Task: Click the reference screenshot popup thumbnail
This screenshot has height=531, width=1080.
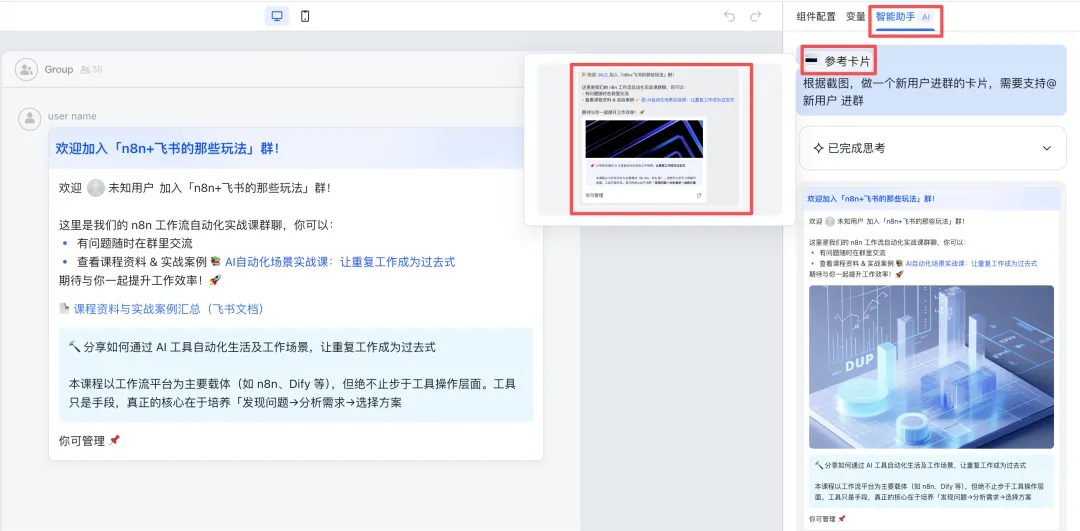Action: [x=661, y=139]
